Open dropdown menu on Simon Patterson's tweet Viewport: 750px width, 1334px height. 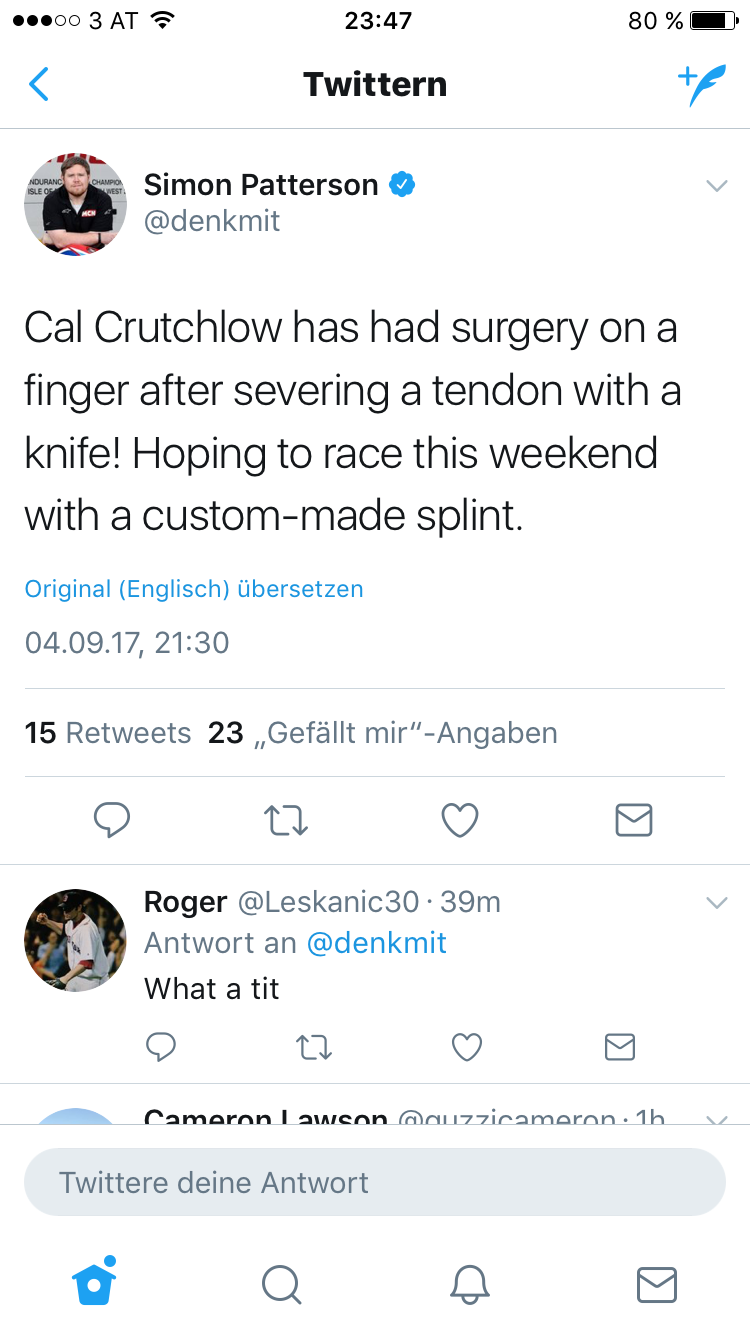click(716, 186)
